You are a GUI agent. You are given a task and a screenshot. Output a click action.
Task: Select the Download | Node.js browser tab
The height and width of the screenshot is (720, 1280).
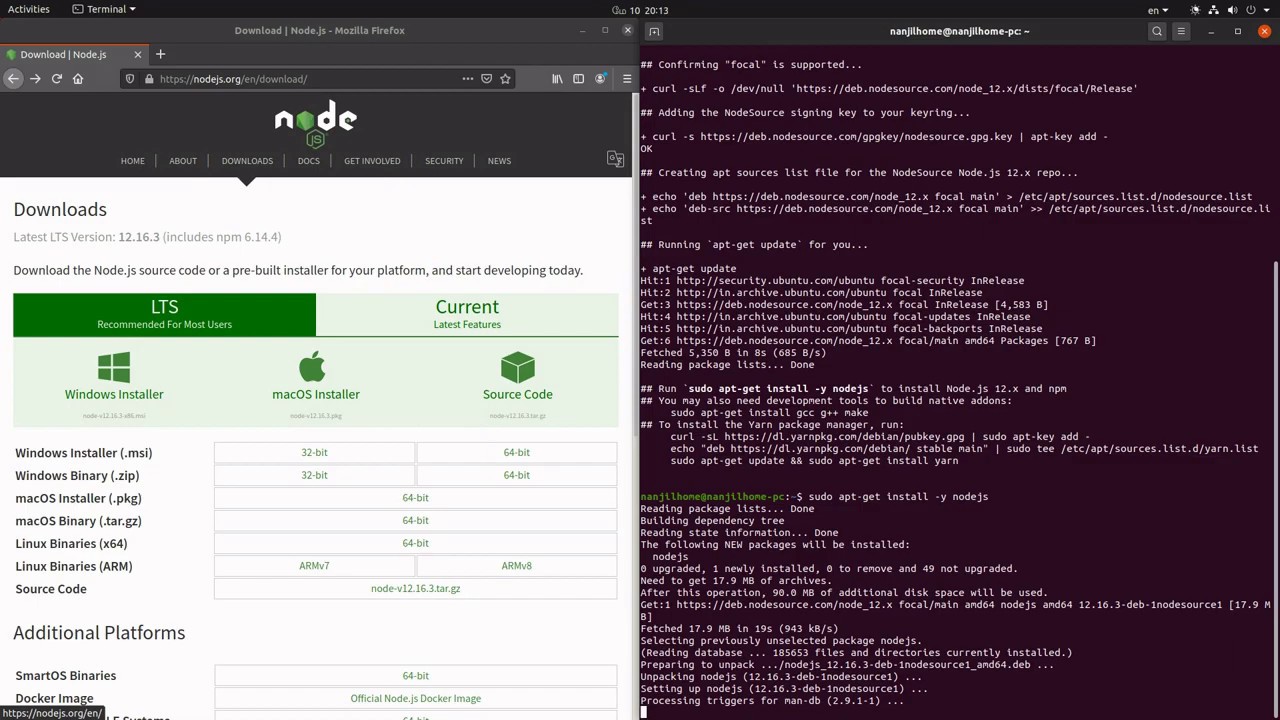(x=73, y=54)
